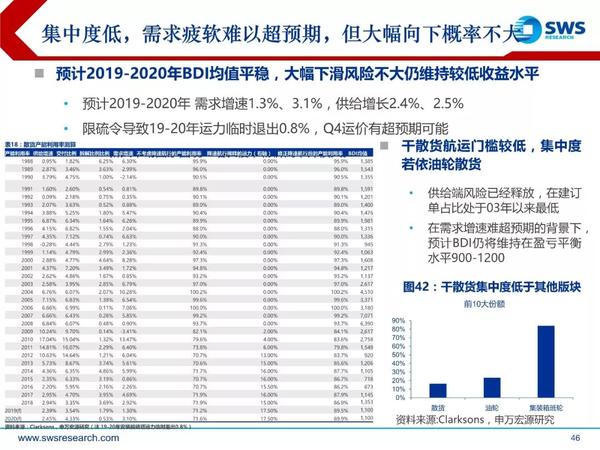Click the bullet about 需求增速1.3%、3.1%
Image resolution: width=600 pixels, height=450 pixels.
coord(273,103)
